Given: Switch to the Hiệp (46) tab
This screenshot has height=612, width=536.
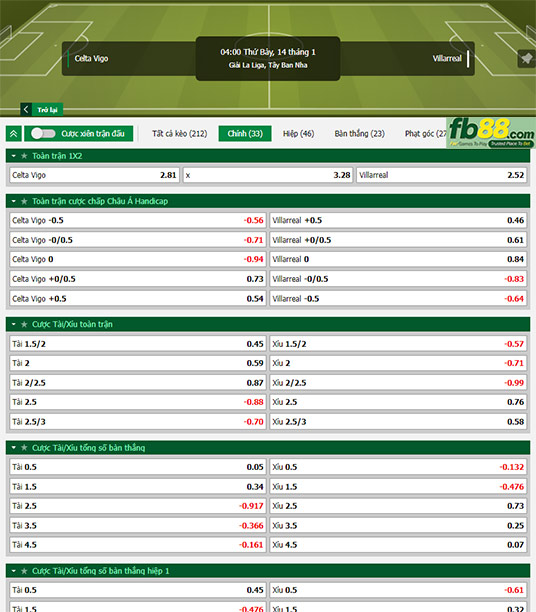Looking at the screenshot, I should pyautogui.click(x=298, y=133).
